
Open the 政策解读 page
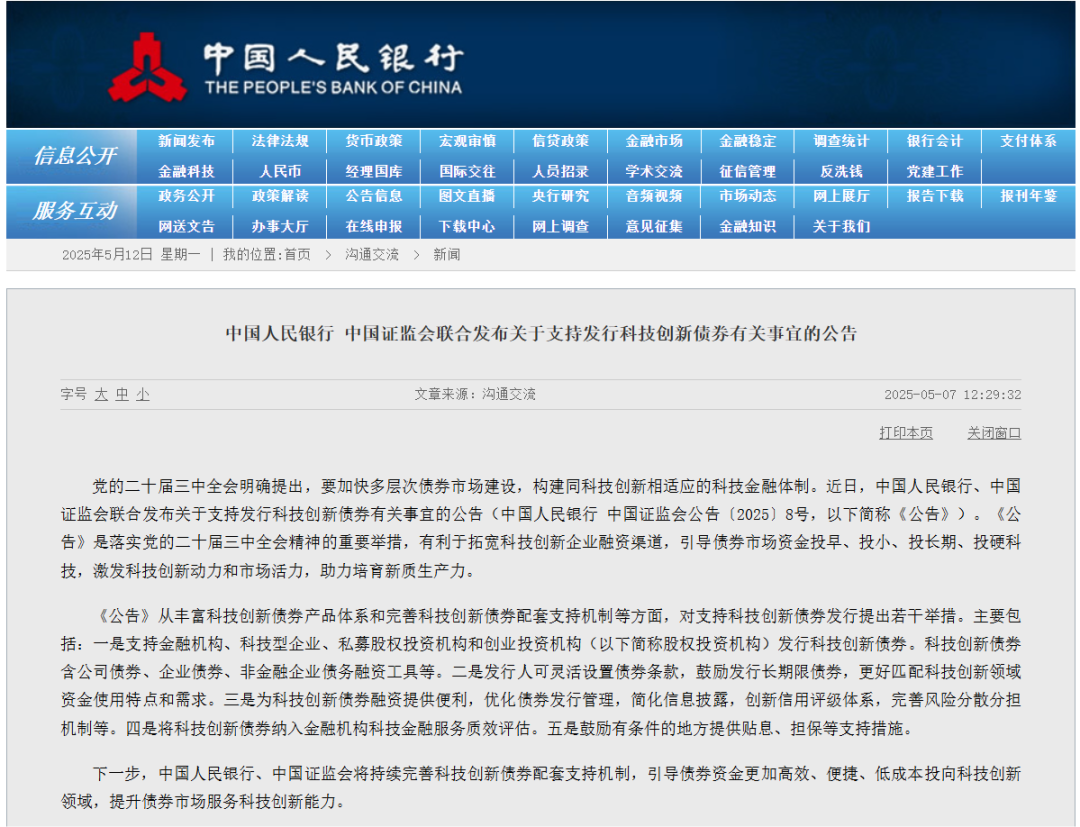[280, 197]
